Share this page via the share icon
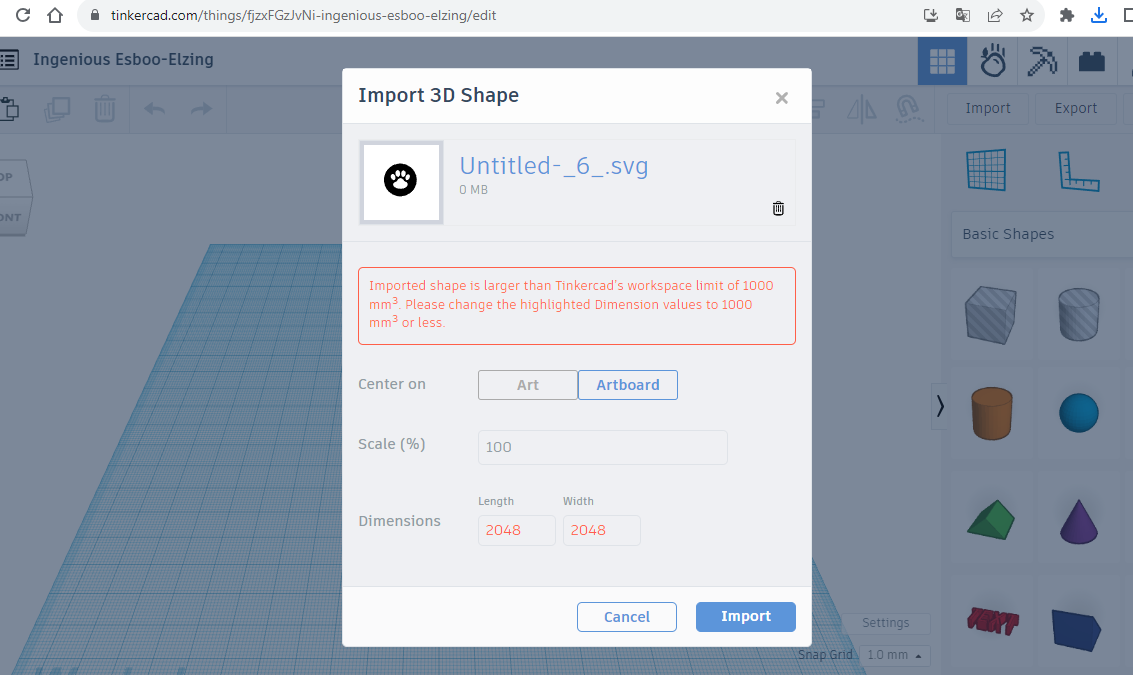 tap(995, 15)
